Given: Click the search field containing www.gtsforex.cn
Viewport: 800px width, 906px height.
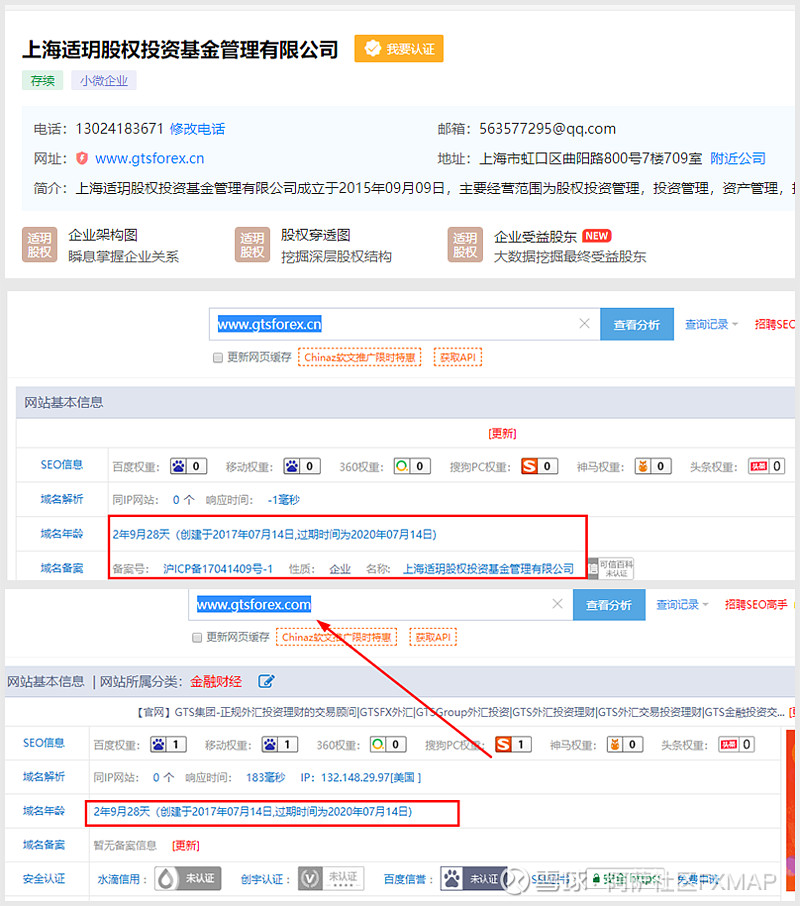Looking at the screenshot, I should 404,324.
